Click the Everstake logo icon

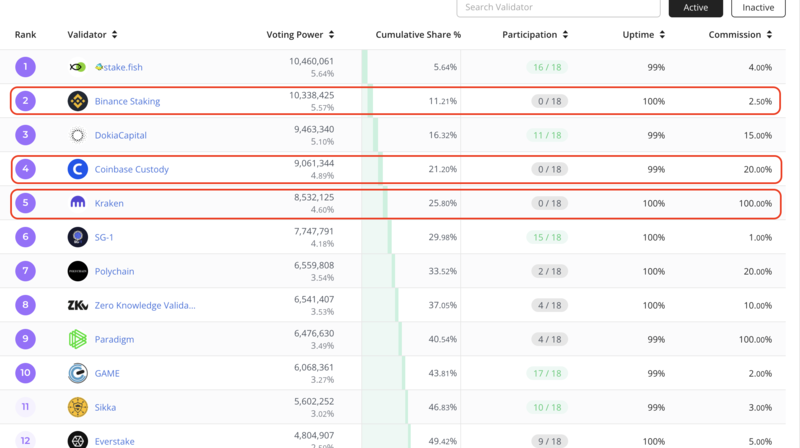tap(78, 440)
